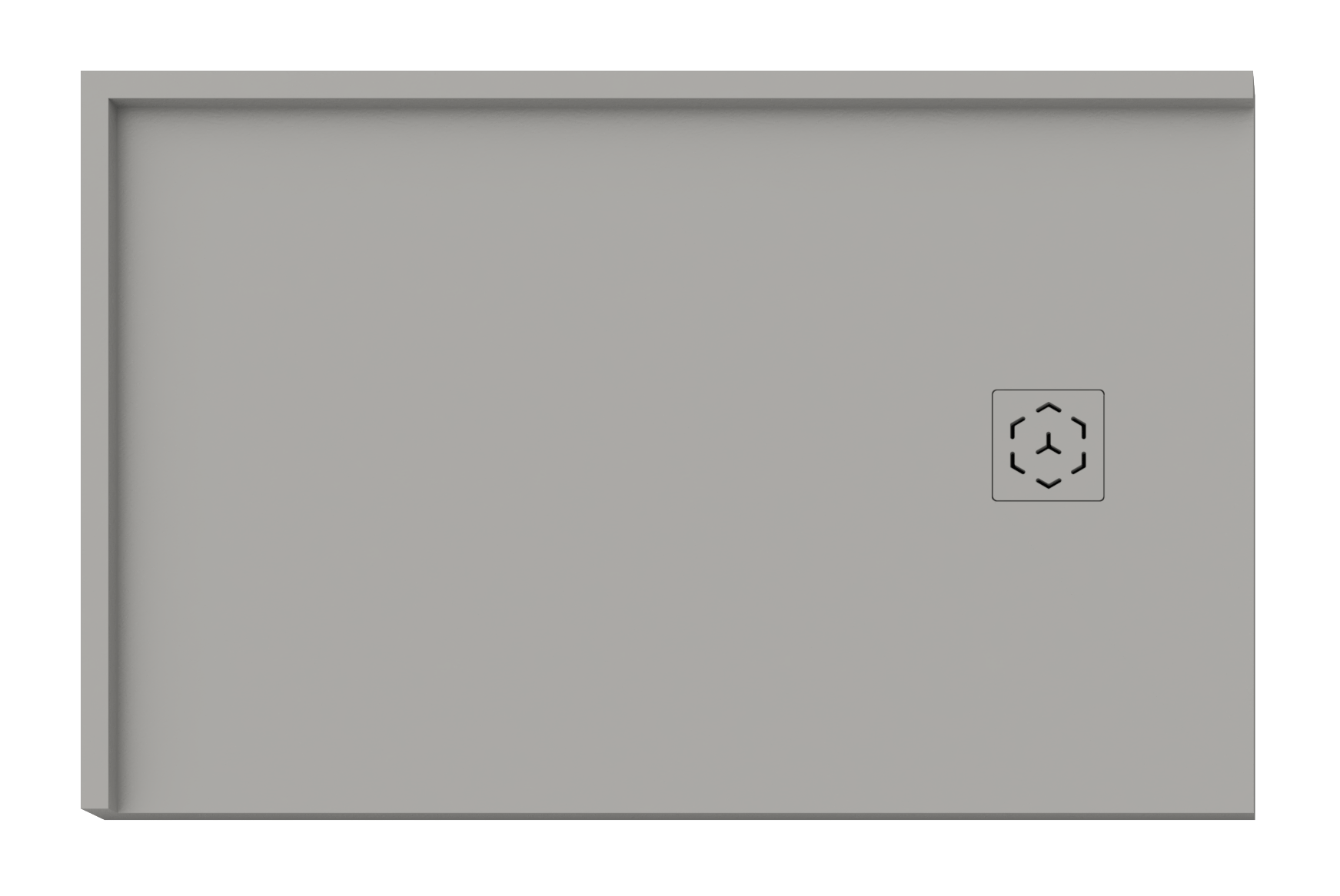This screenshot has height=896, width=1340.
Task: Click the inner groove below the top ledge
Action: click(680, 104)
